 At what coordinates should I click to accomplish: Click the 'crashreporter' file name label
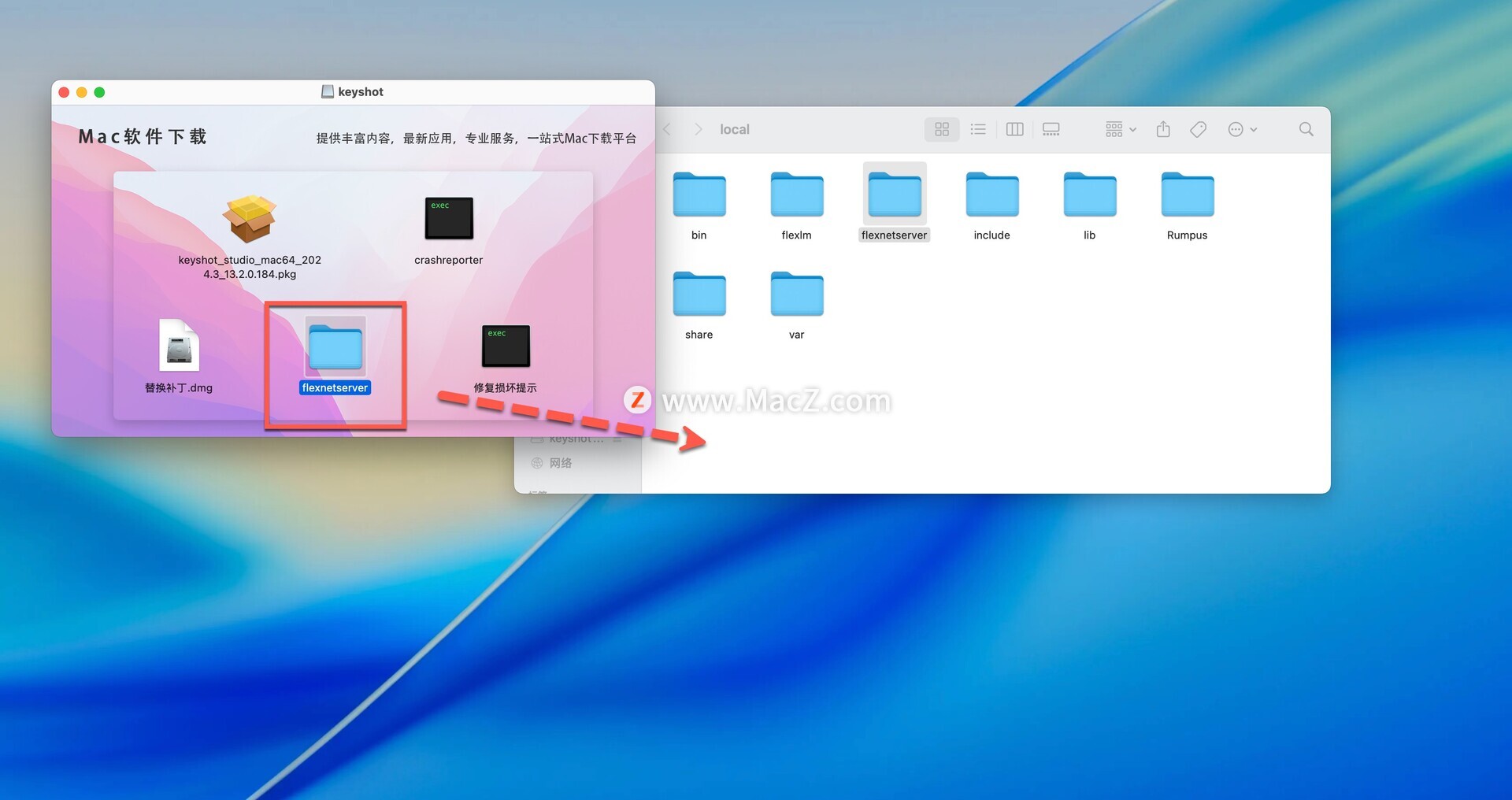click(x=449, y=260)
